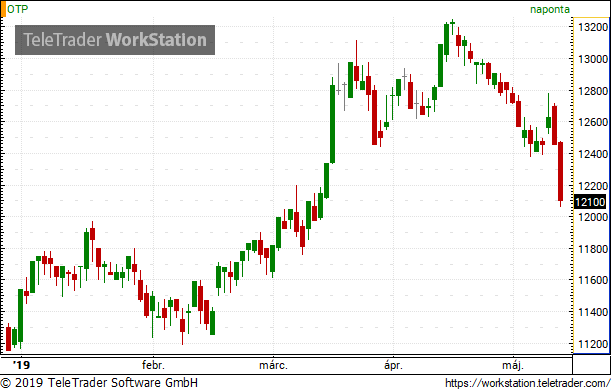Click the 11400 price axis label
This screenshot has height=392, width=611.
593,312
